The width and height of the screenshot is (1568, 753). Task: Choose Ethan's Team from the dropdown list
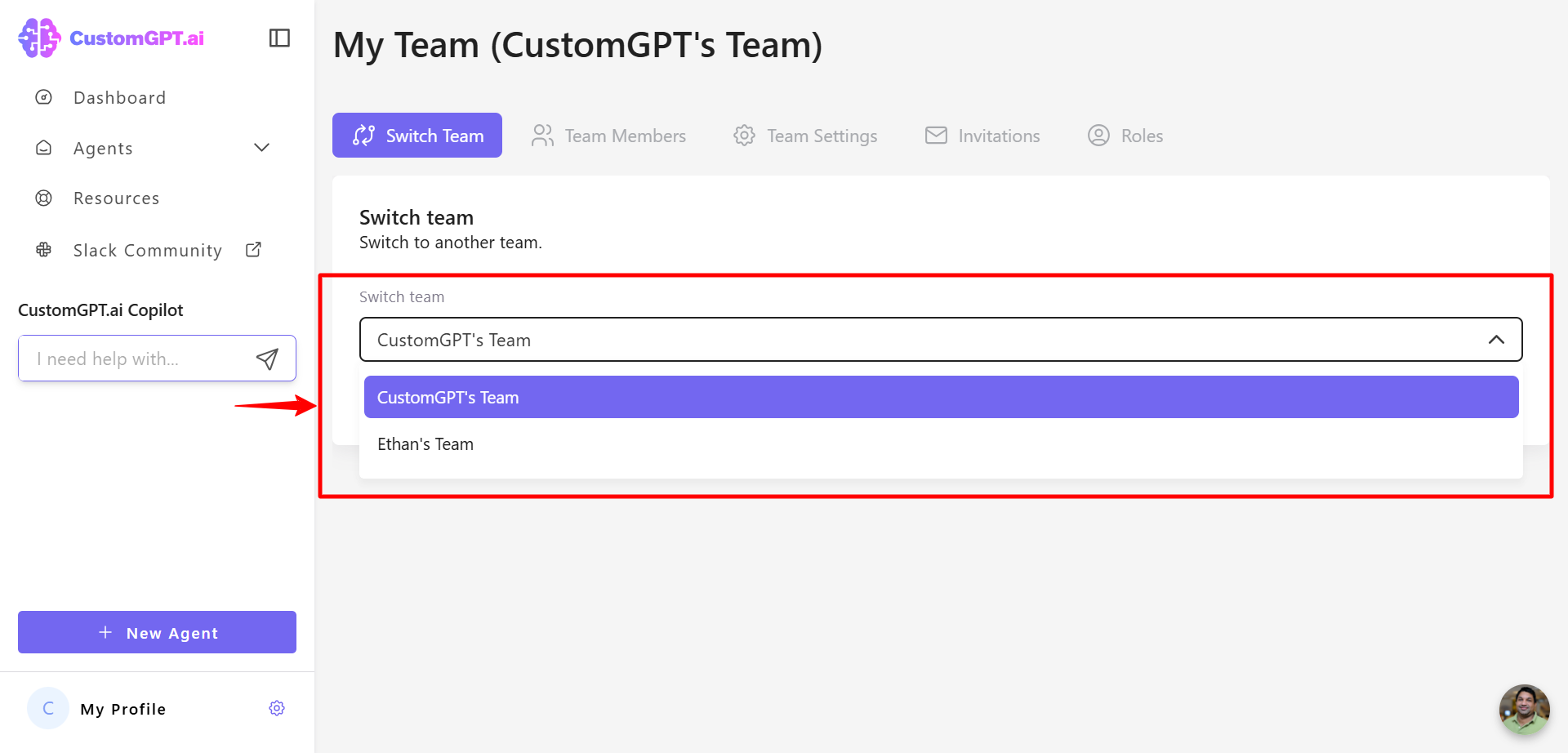pyautogui.click(x=941, y=444)
